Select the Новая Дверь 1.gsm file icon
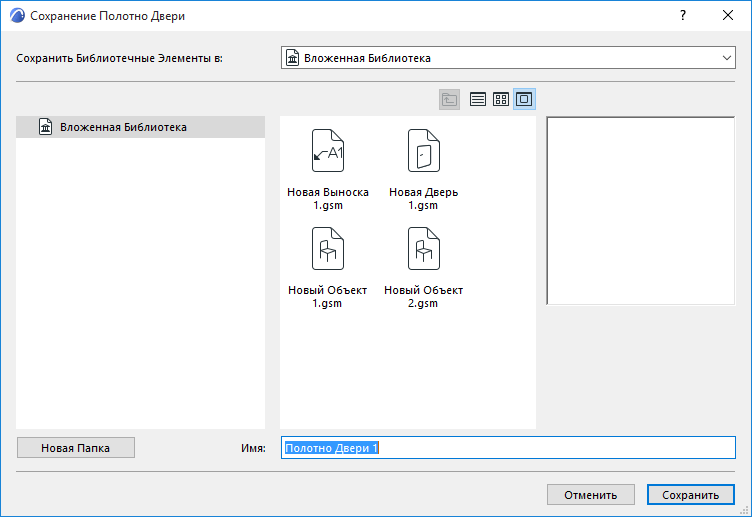The image size is (752, 517). click(423, 151)
